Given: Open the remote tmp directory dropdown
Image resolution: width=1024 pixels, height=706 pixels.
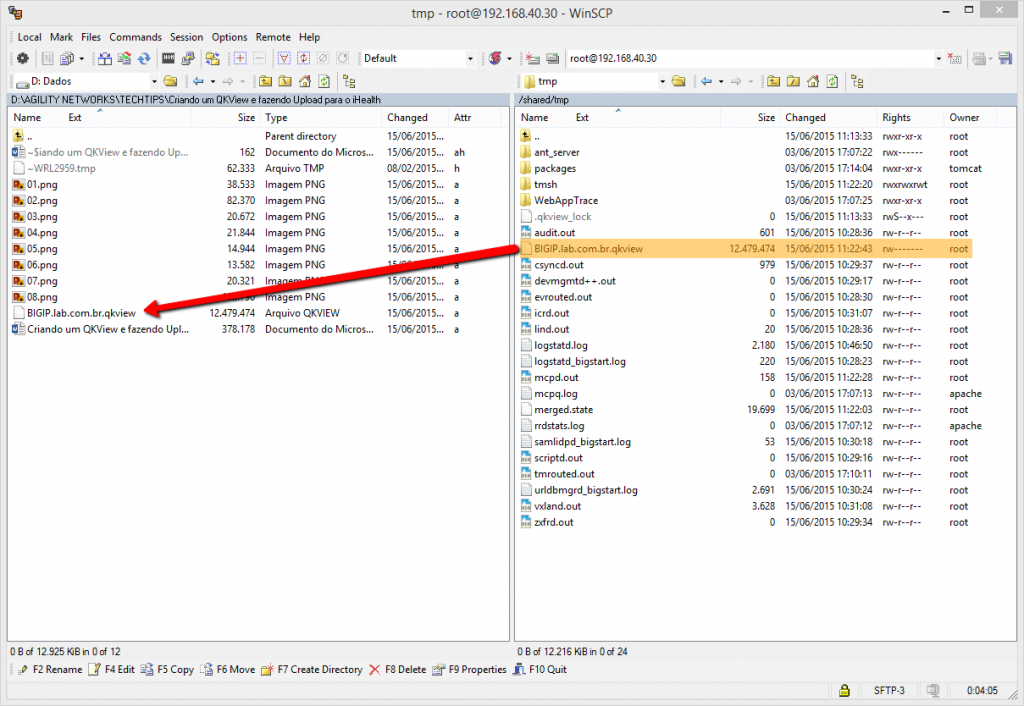Looking at the screenshot, I should (x=660, y=81).
